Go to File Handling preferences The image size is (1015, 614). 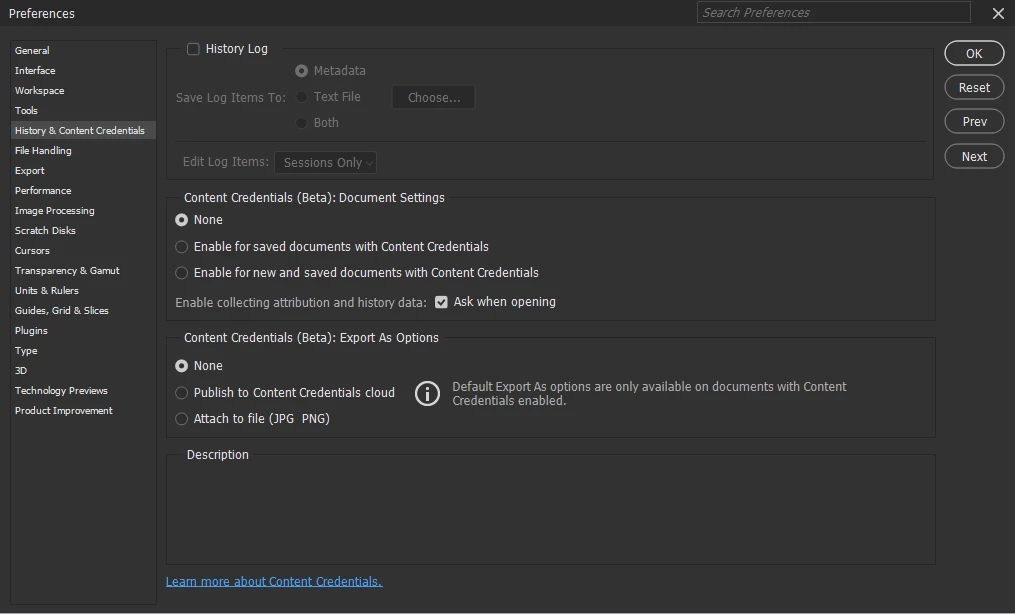pos(43,151)
